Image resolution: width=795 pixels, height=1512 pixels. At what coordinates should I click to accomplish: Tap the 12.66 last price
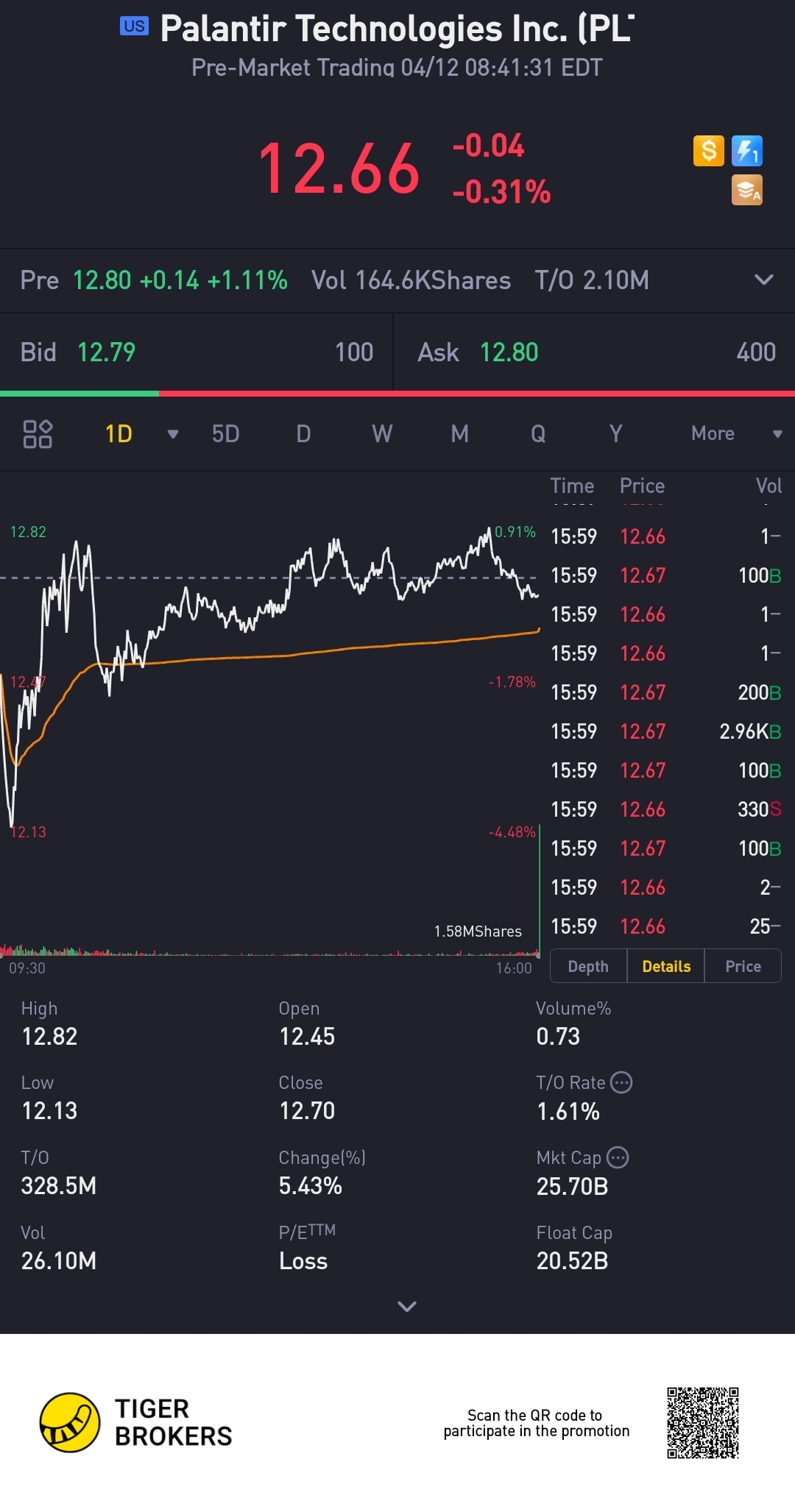point(339,169)
